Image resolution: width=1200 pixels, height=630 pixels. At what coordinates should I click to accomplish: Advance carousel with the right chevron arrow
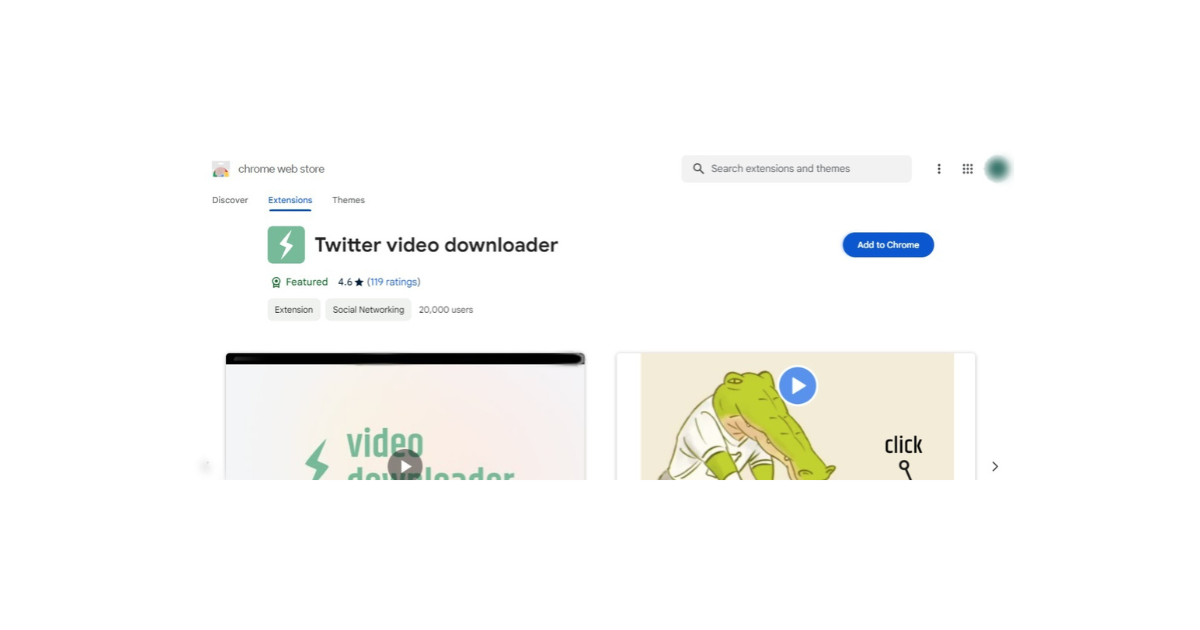pos(994,466)
